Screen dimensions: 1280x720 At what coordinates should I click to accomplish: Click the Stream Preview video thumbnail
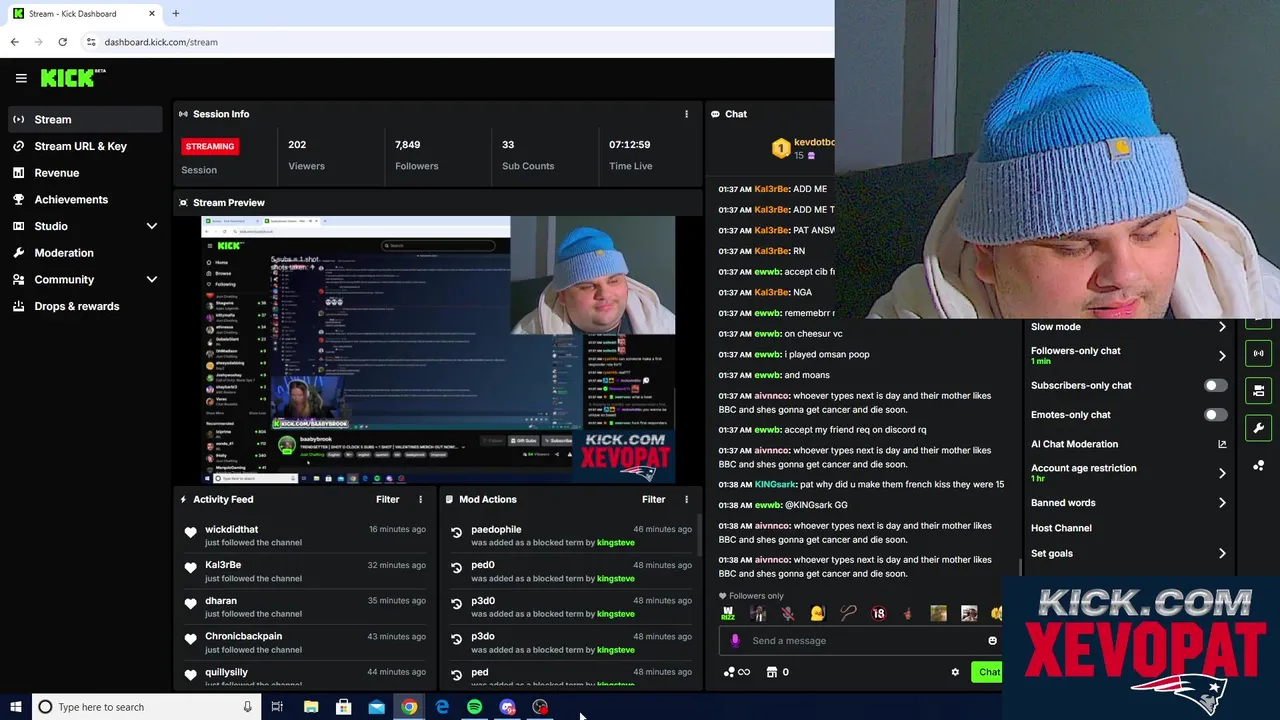(x=438, y=350)
